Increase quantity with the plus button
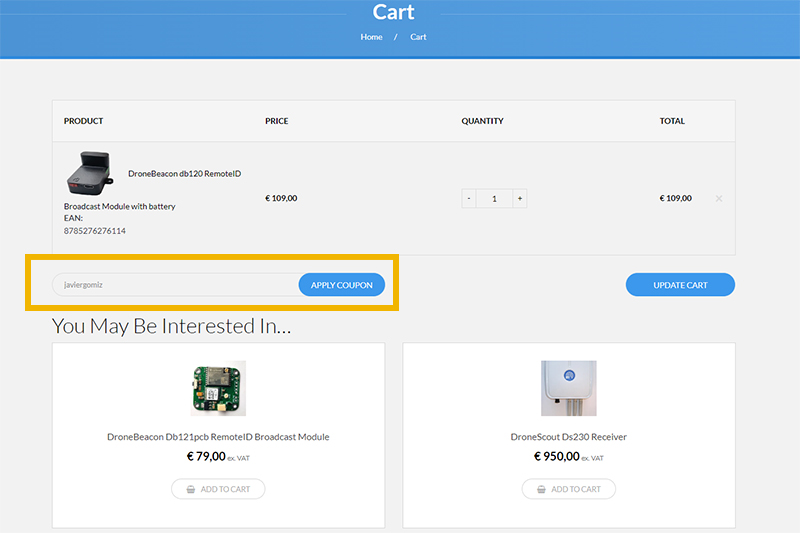 click(x=519, y=199)
